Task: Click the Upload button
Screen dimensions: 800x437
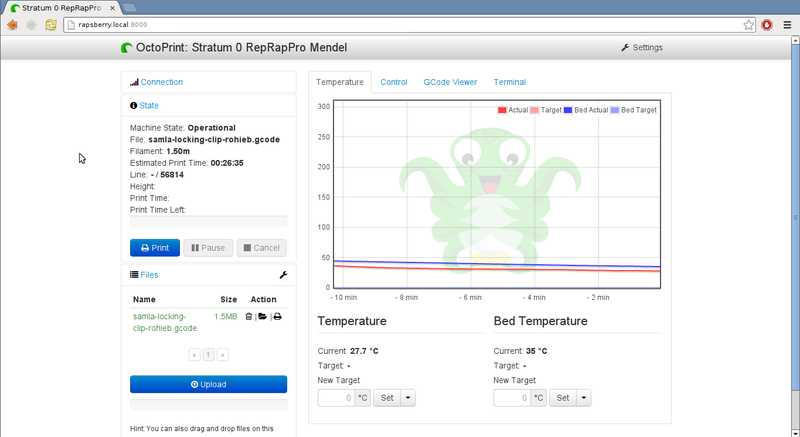Action: [x=208, y=384]
